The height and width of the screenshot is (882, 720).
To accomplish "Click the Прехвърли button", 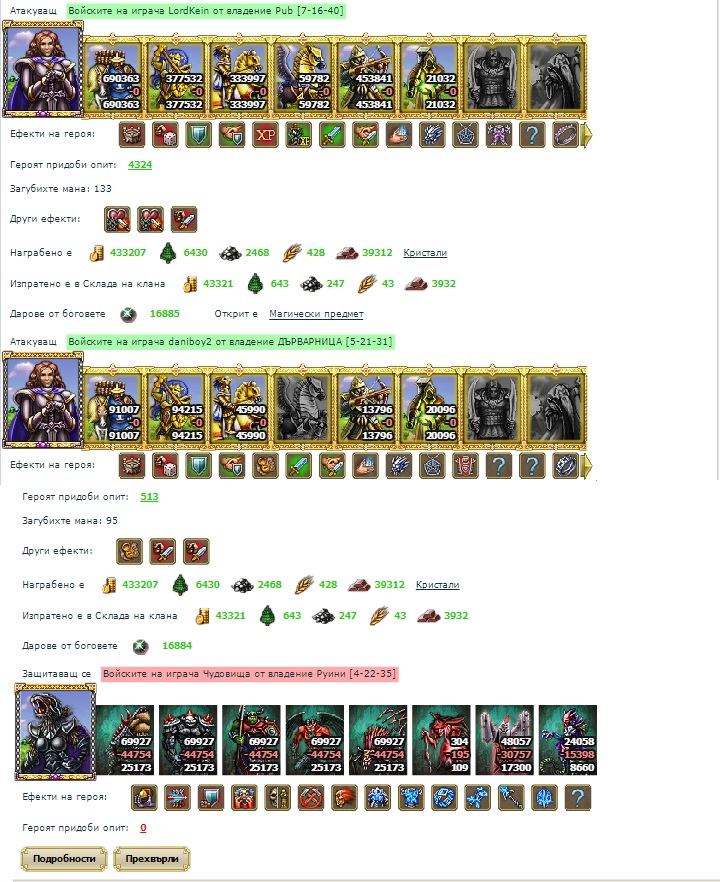I will (152, 859).
